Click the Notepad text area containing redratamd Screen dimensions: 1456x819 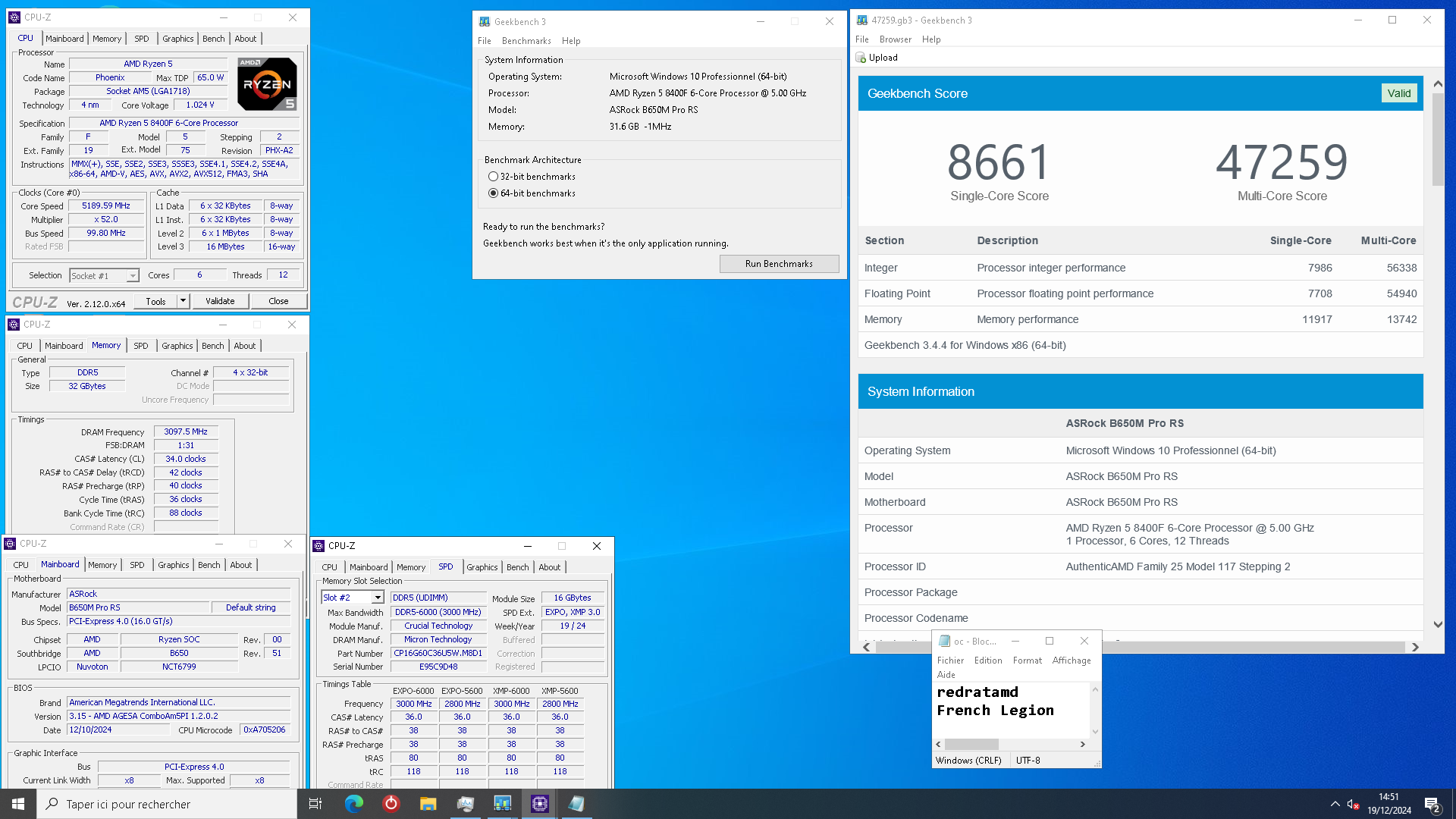[x=1010, y=710]
